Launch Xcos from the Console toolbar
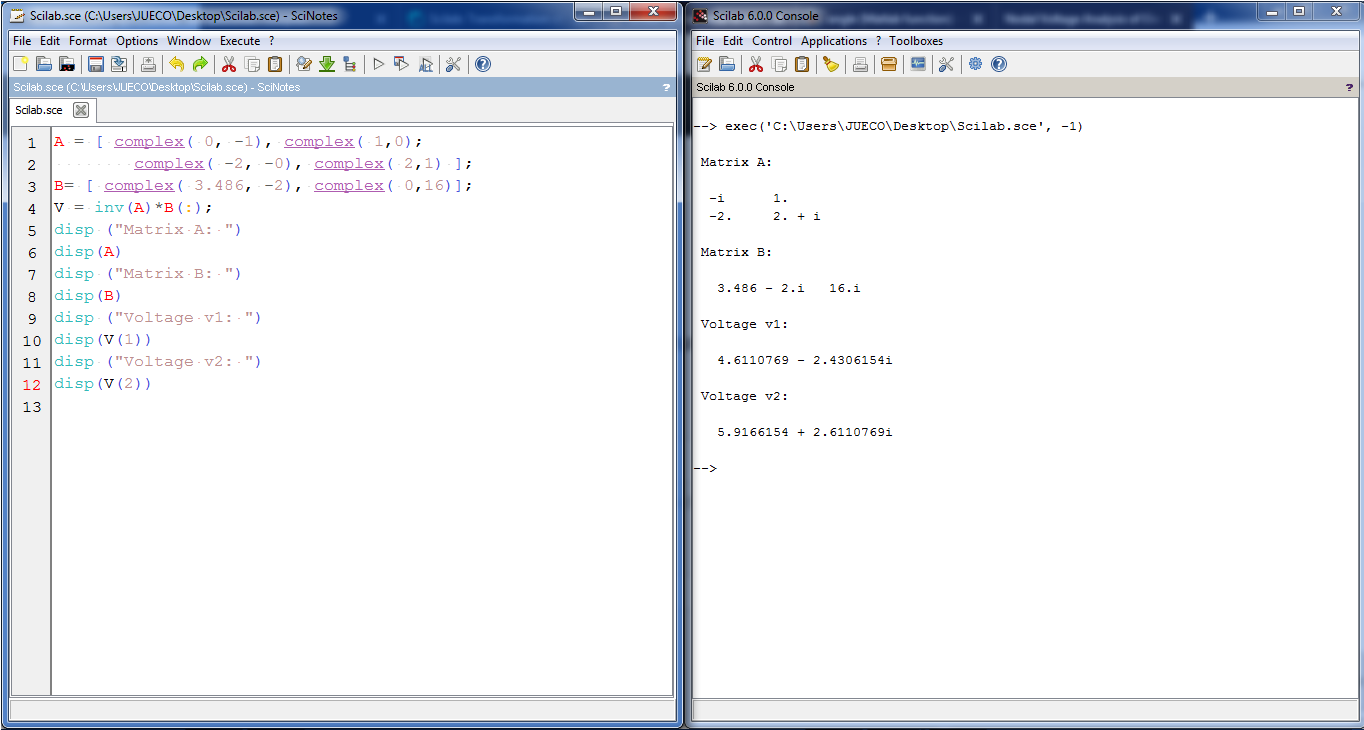This screenshot has width=1364, height=730. pyautogui.click(x=918, y=64)
